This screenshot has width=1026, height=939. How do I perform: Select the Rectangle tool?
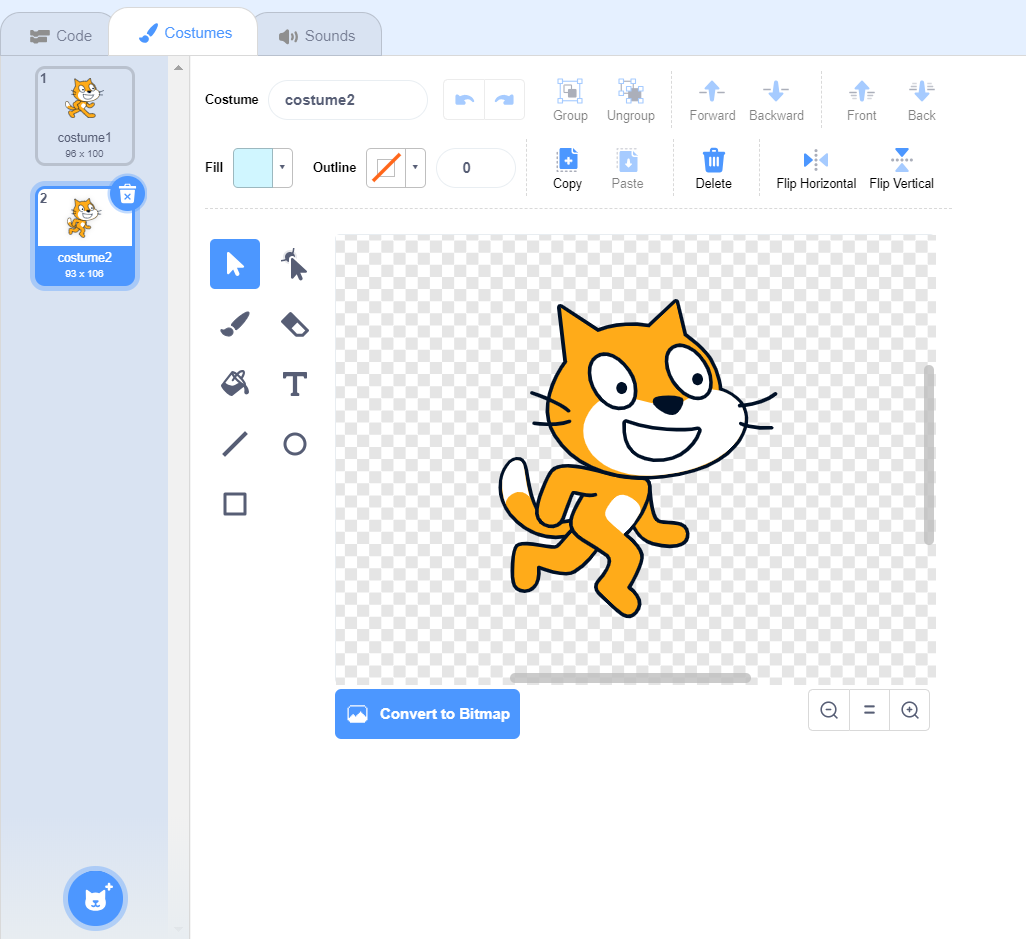234,505
